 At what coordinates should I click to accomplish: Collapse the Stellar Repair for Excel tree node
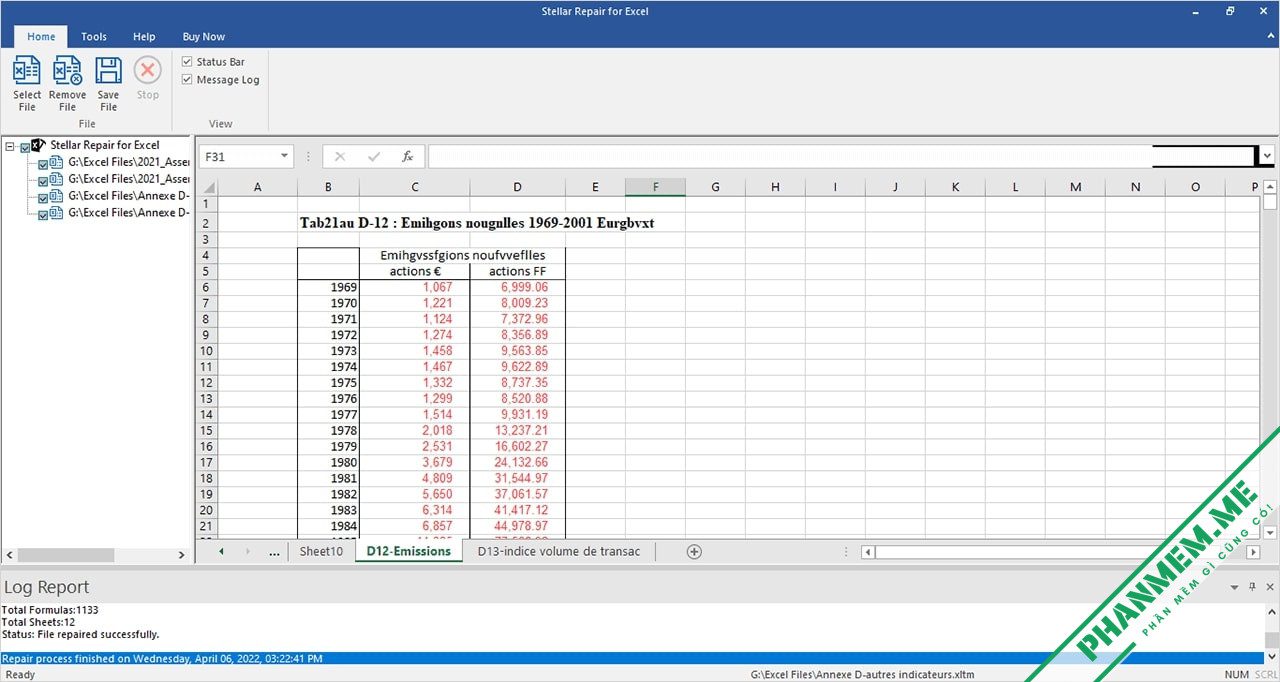tap(10, 146)
